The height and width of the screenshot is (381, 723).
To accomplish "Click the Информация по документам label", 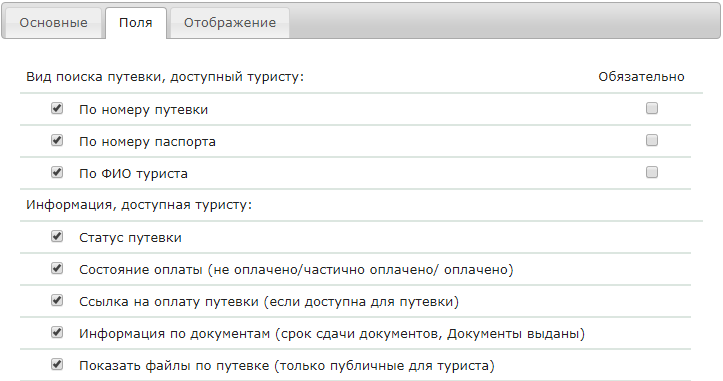I will click(332, 334).
